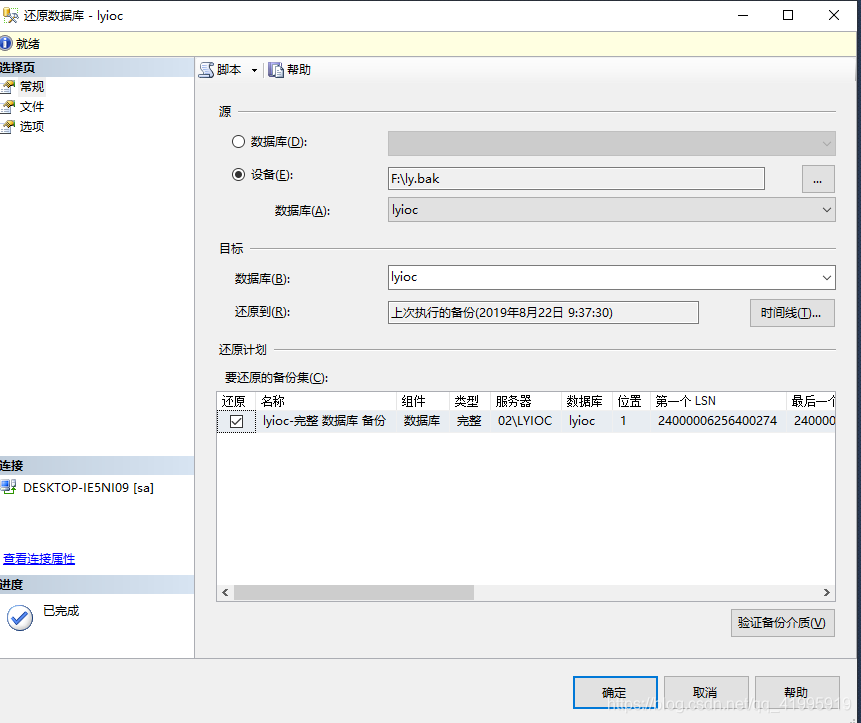The image size is (861, 723).
Task: Uncheck the 还原 checkbox for lyioc backup
Action: coord(236,421)
